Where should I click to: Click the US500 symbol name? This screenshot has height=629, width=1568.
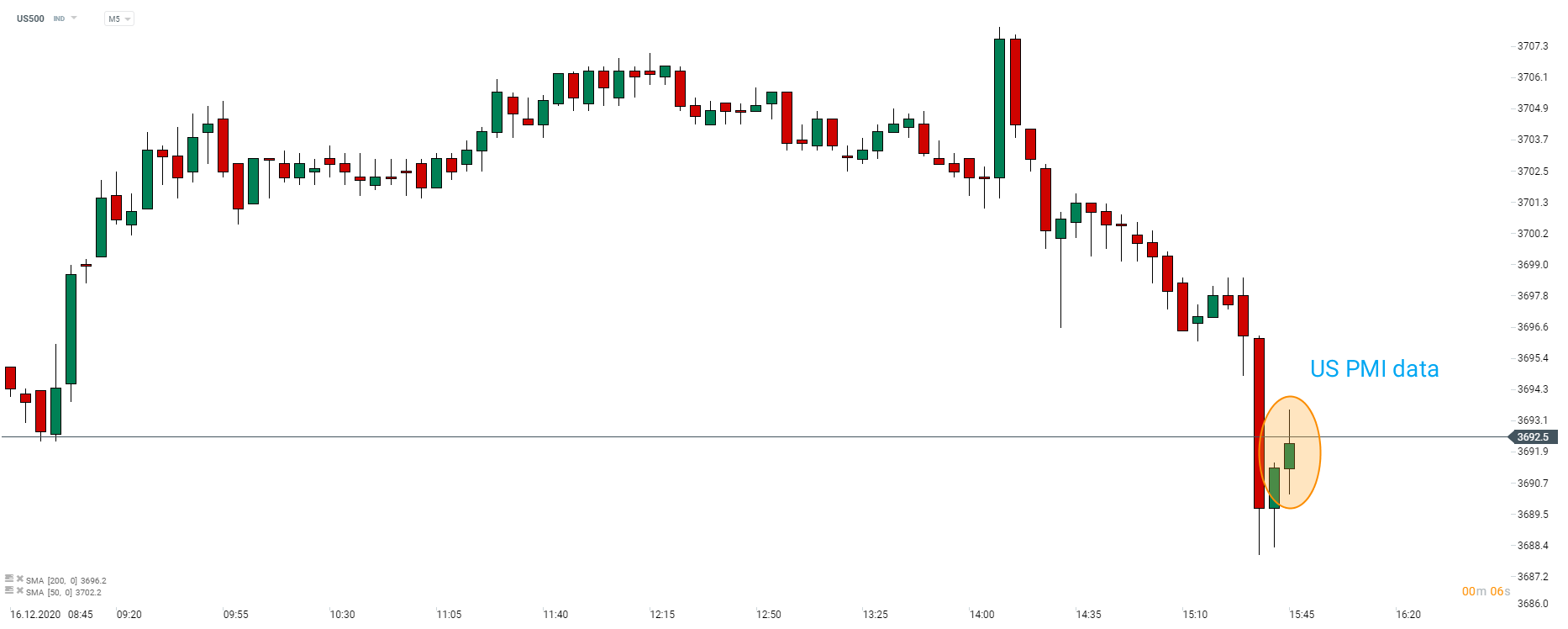(x=30, y=18)
